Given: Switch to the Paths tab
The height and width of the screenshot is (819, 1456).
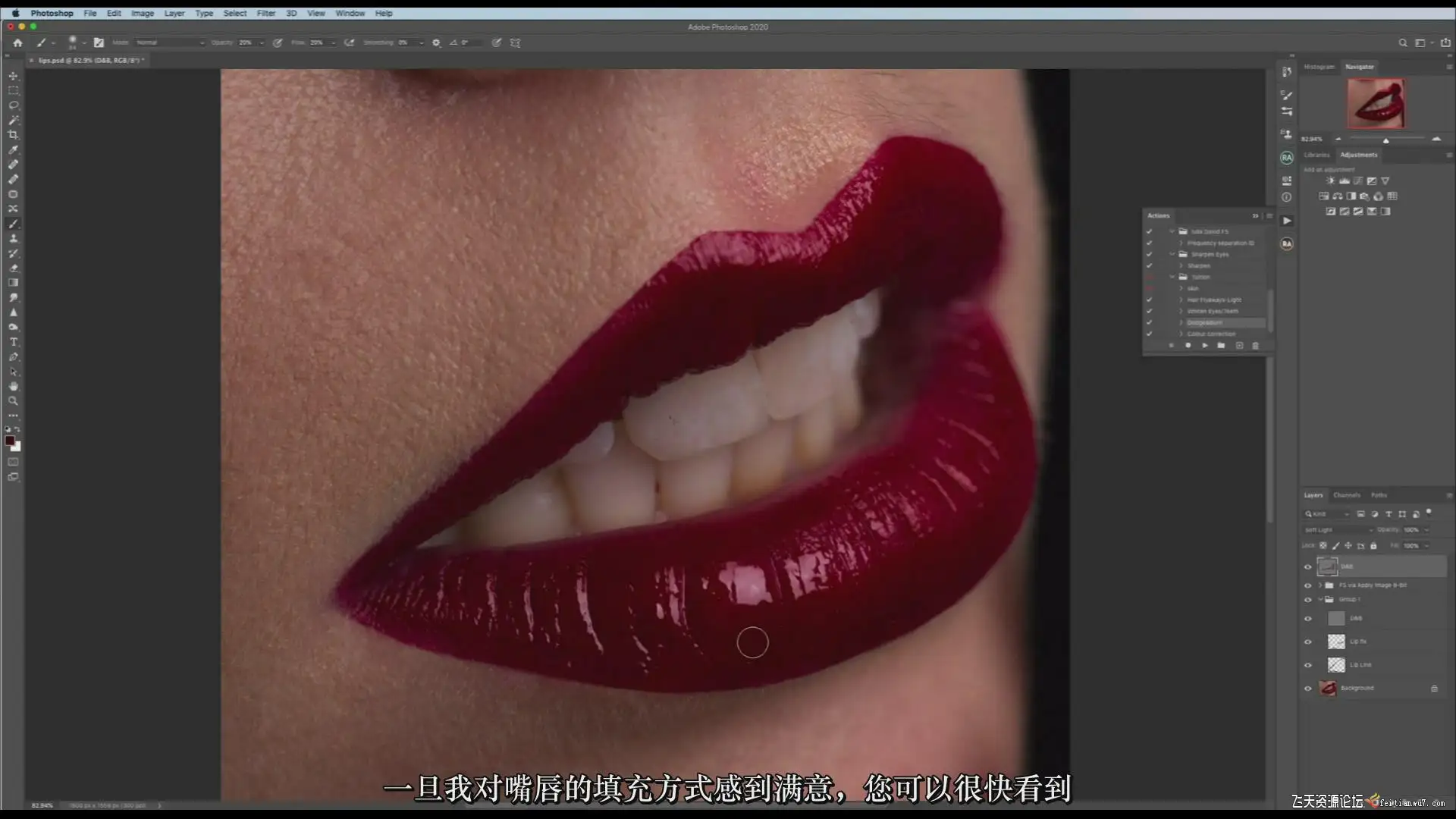Looking at the screenshot, I should click(x=1379, y=495).
